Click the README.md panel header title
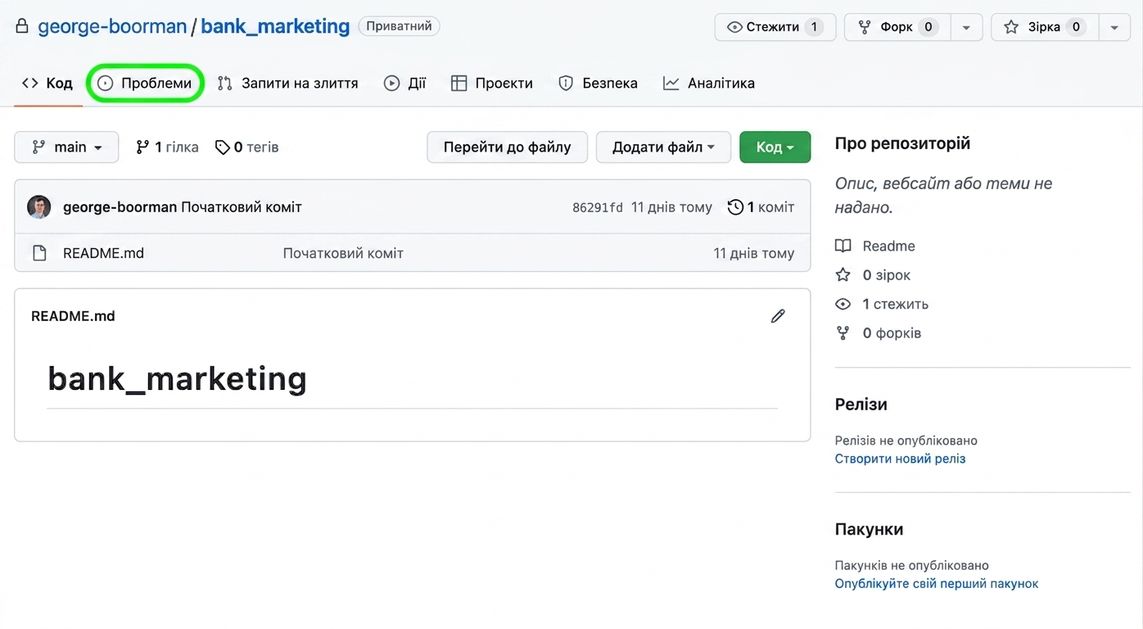 coord(73,316)
